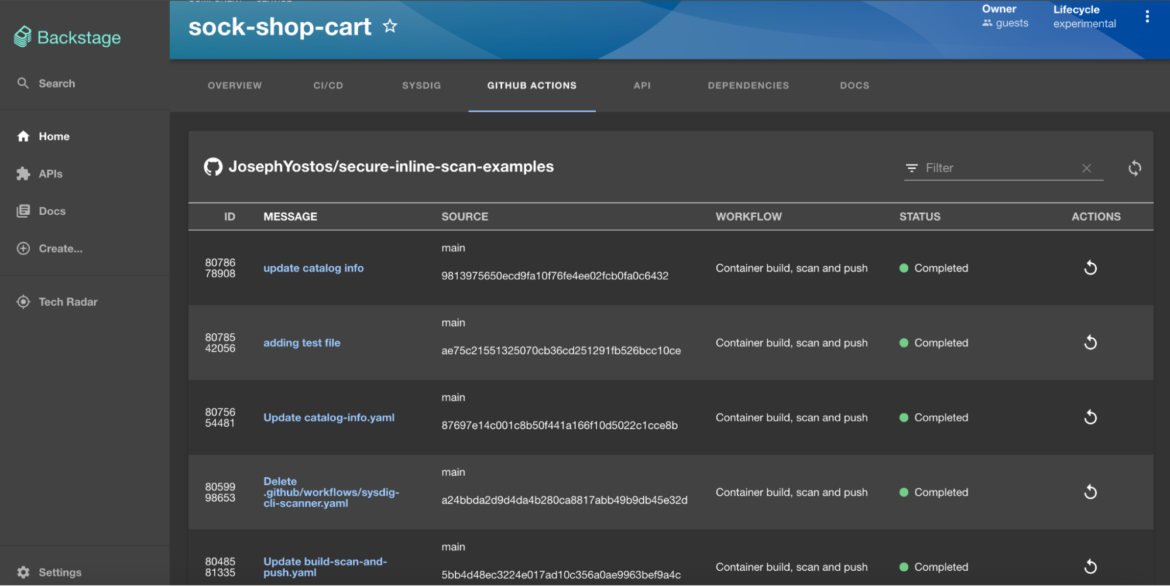This screenshot has height=586, width=1170.
Task: Refresh the workflow runs table
Action: click(x=1134, y=168)
